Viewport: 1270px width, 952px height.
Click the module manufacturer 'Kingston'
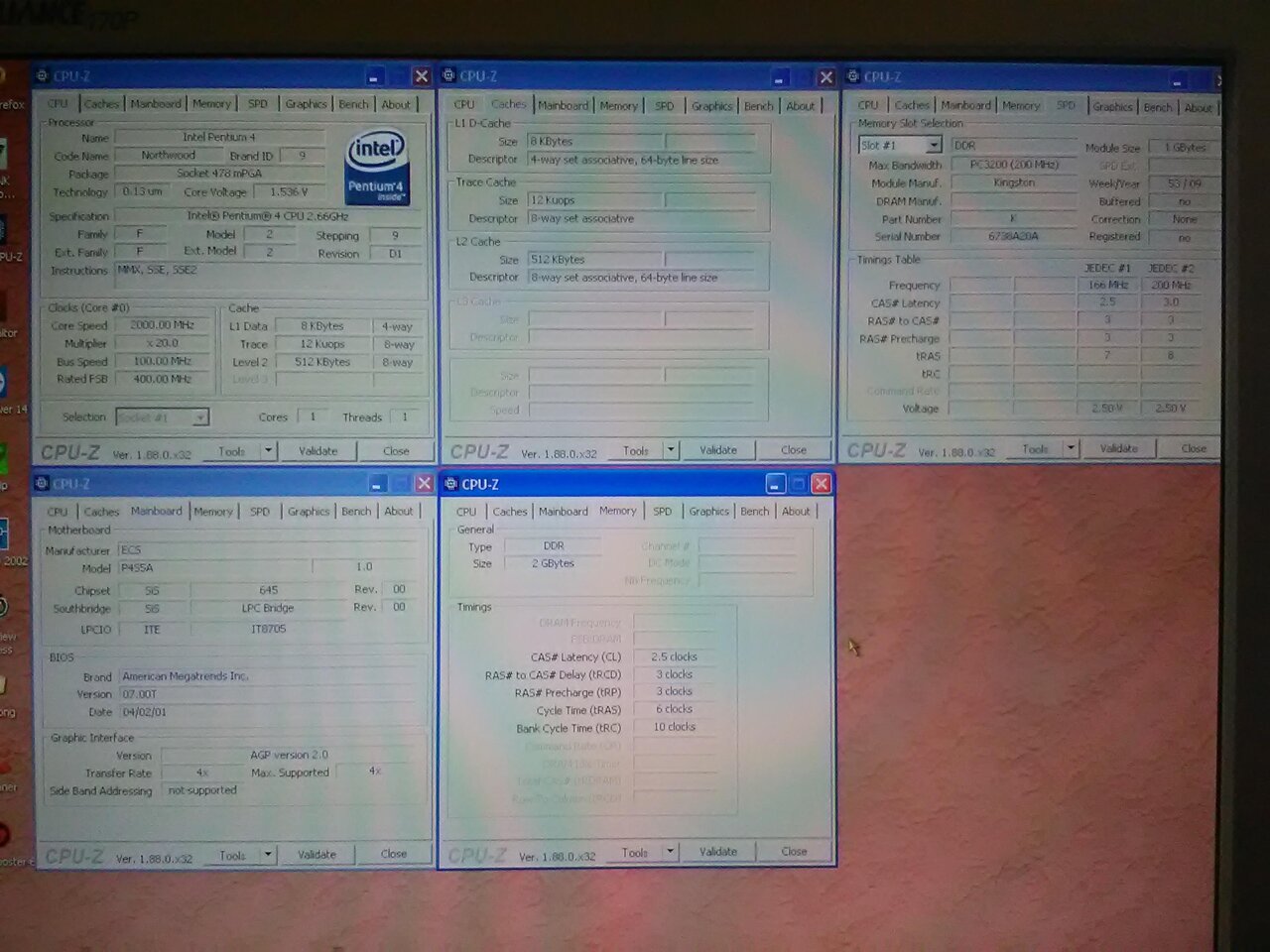pyautogui.click(x=1014, y=183)
